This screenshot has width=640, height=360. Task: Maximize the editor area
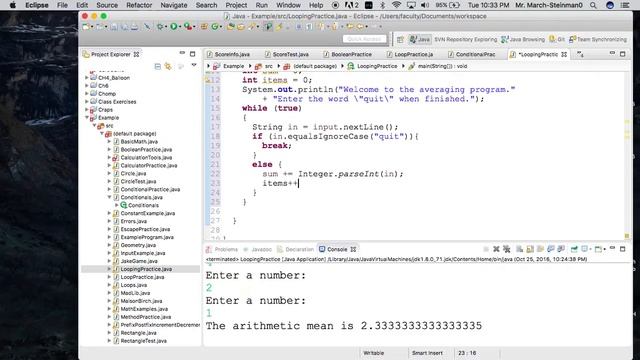(x=622, y=54)
